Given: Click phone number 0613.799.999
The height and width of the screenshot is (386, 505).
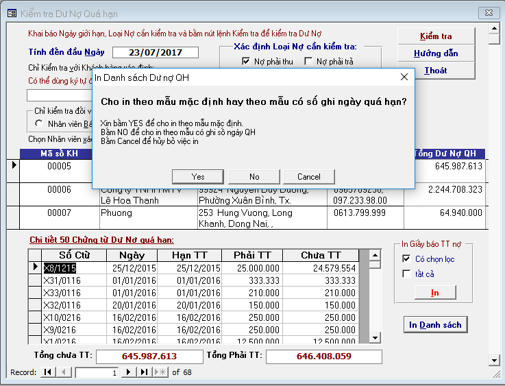Looking at the screenshot, I should [359, 213].
